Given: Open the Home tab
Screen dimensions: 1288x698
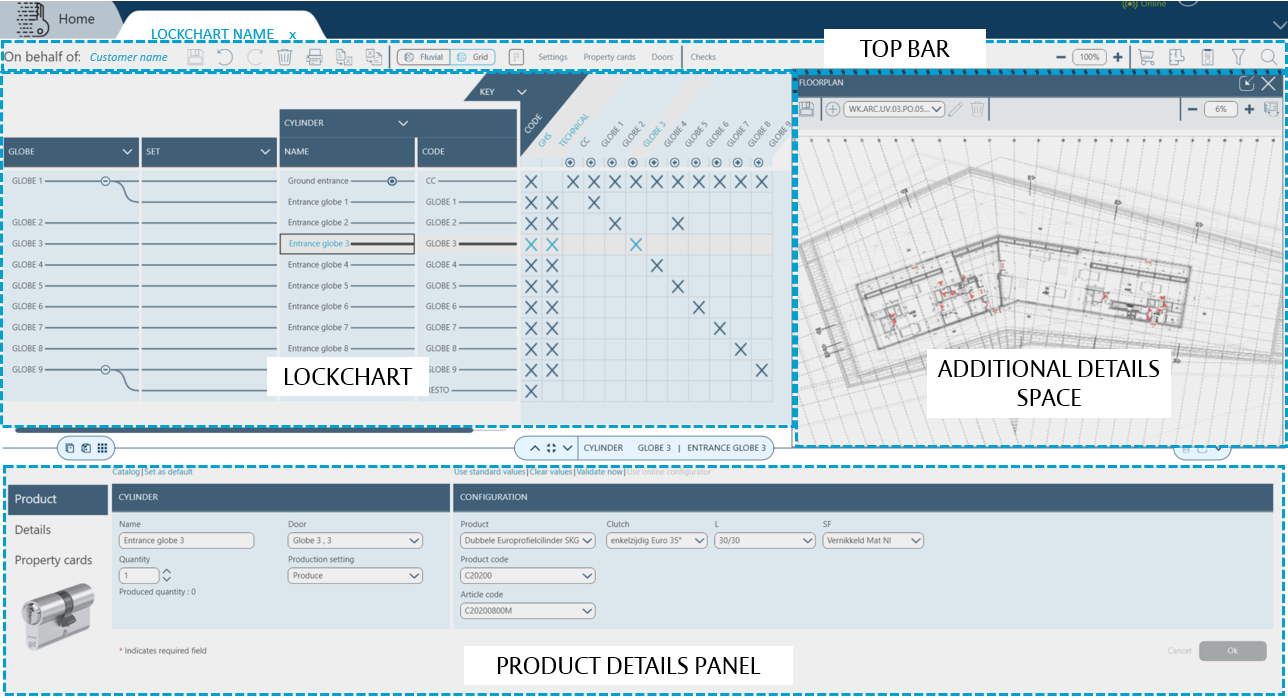Looking at the screenshot, I should 76,19.
